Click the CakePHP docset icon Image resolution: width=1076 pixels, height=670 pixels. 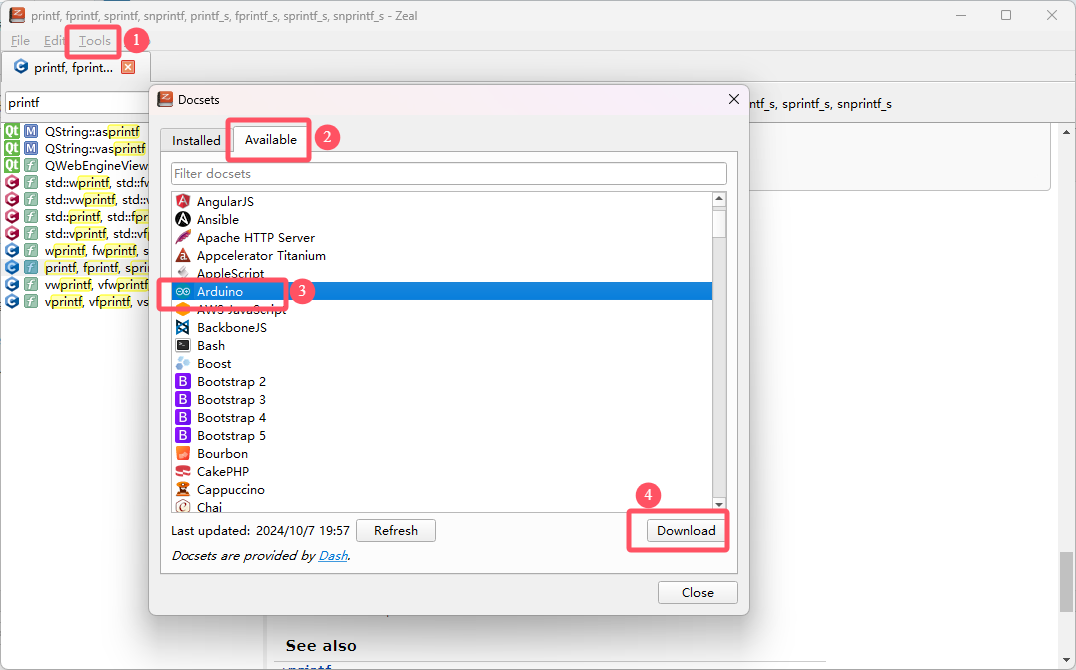tap(183, 472)
